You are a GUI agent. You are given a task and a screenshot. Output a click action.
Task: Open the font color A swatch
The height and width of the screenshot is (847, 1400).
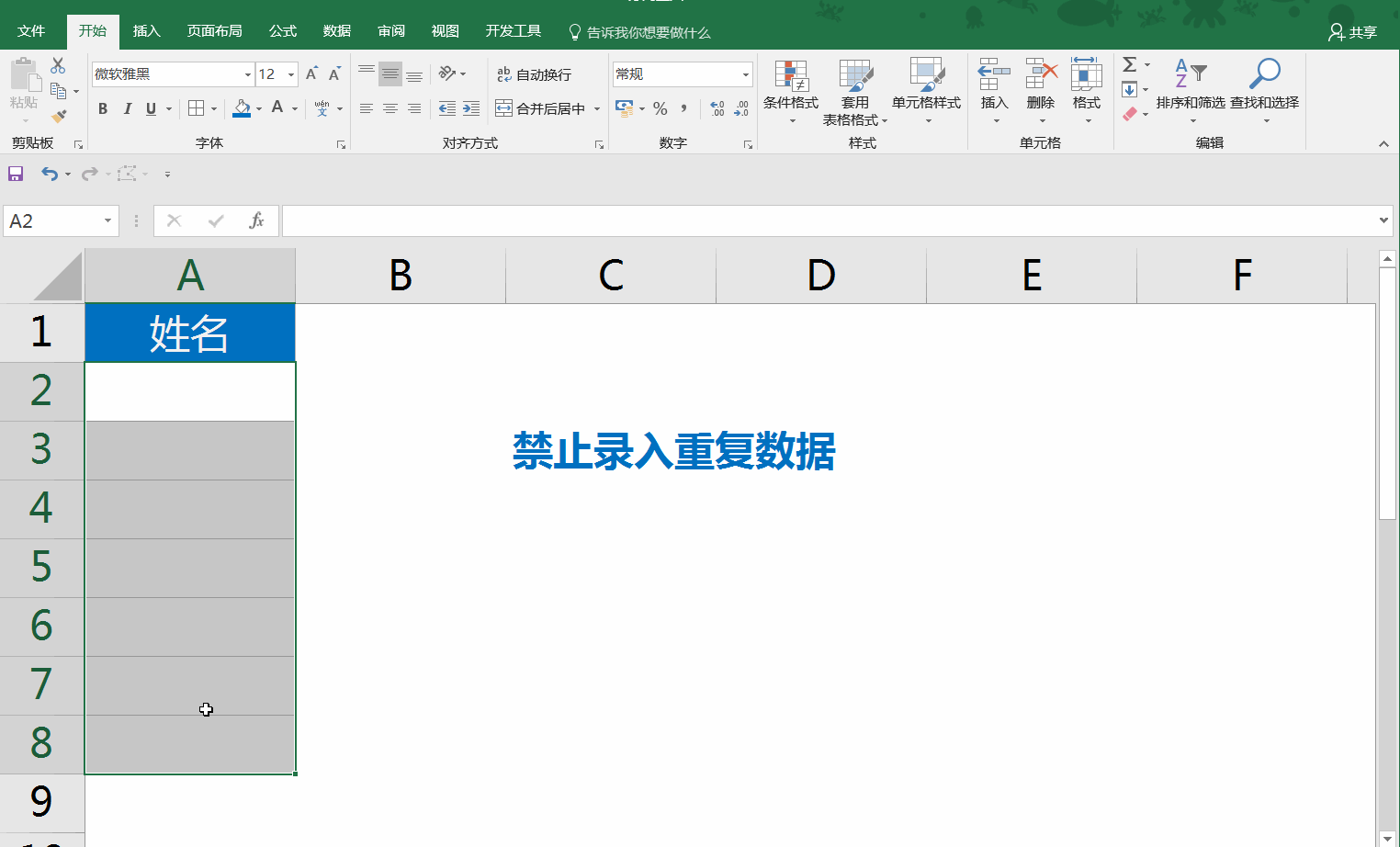[278, 107]
